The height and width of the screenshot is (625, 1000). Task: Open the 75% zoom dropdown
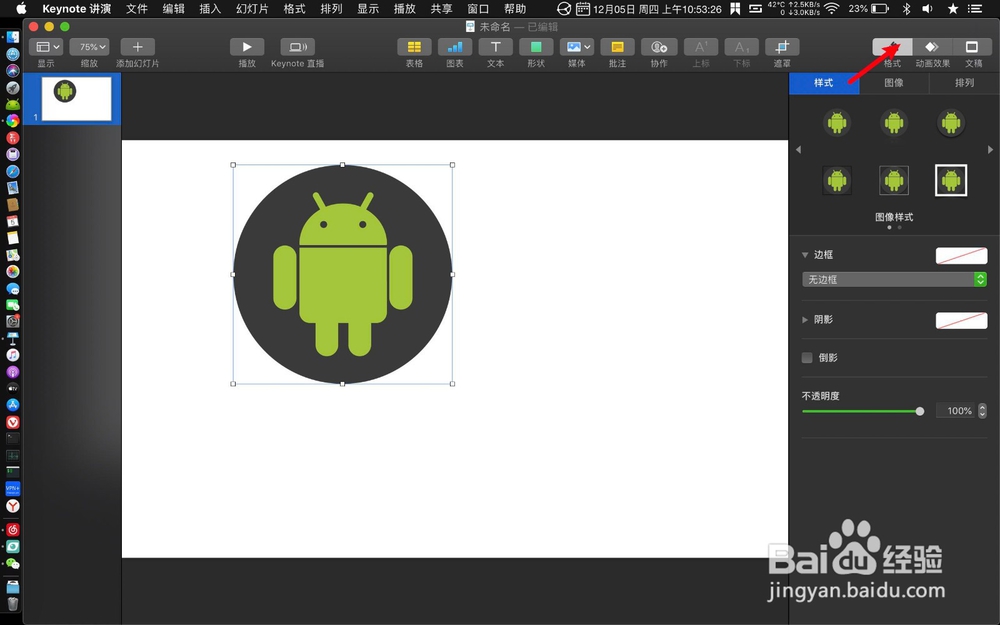point(89,47)
